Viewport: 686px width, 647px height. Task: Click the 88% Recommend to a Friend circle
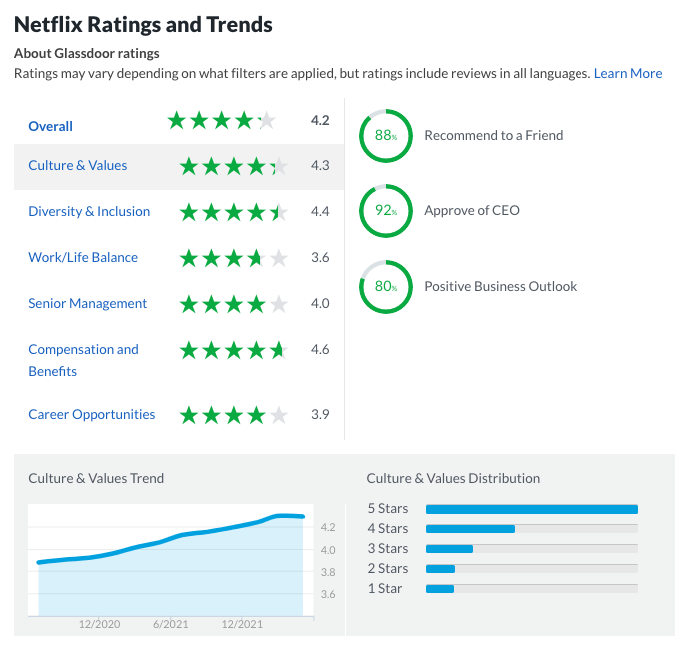tap(386, 136)
